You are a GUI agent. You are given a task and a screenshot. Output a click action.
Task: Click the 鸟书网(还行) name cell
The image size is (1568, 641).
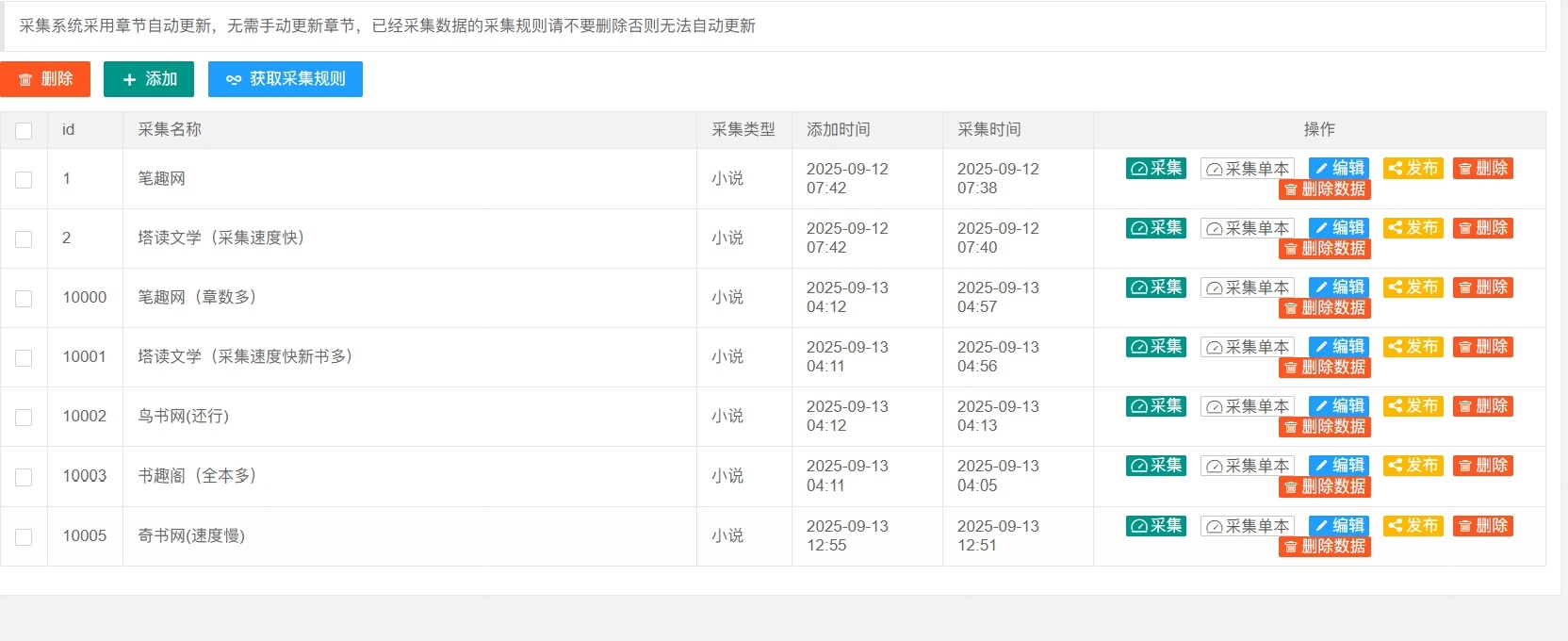point(184,417)
